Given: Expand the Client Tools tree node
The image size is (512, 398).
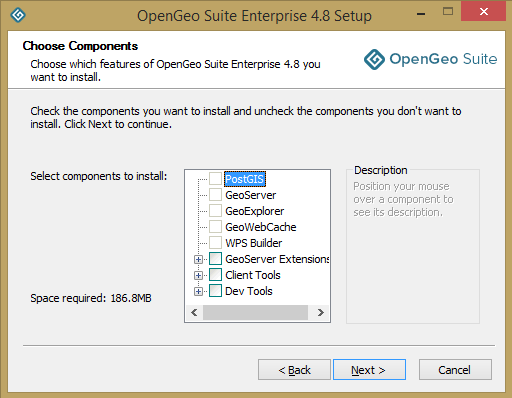Looking at the screenshot, I should pyautogui.click(x=198, y=275).
